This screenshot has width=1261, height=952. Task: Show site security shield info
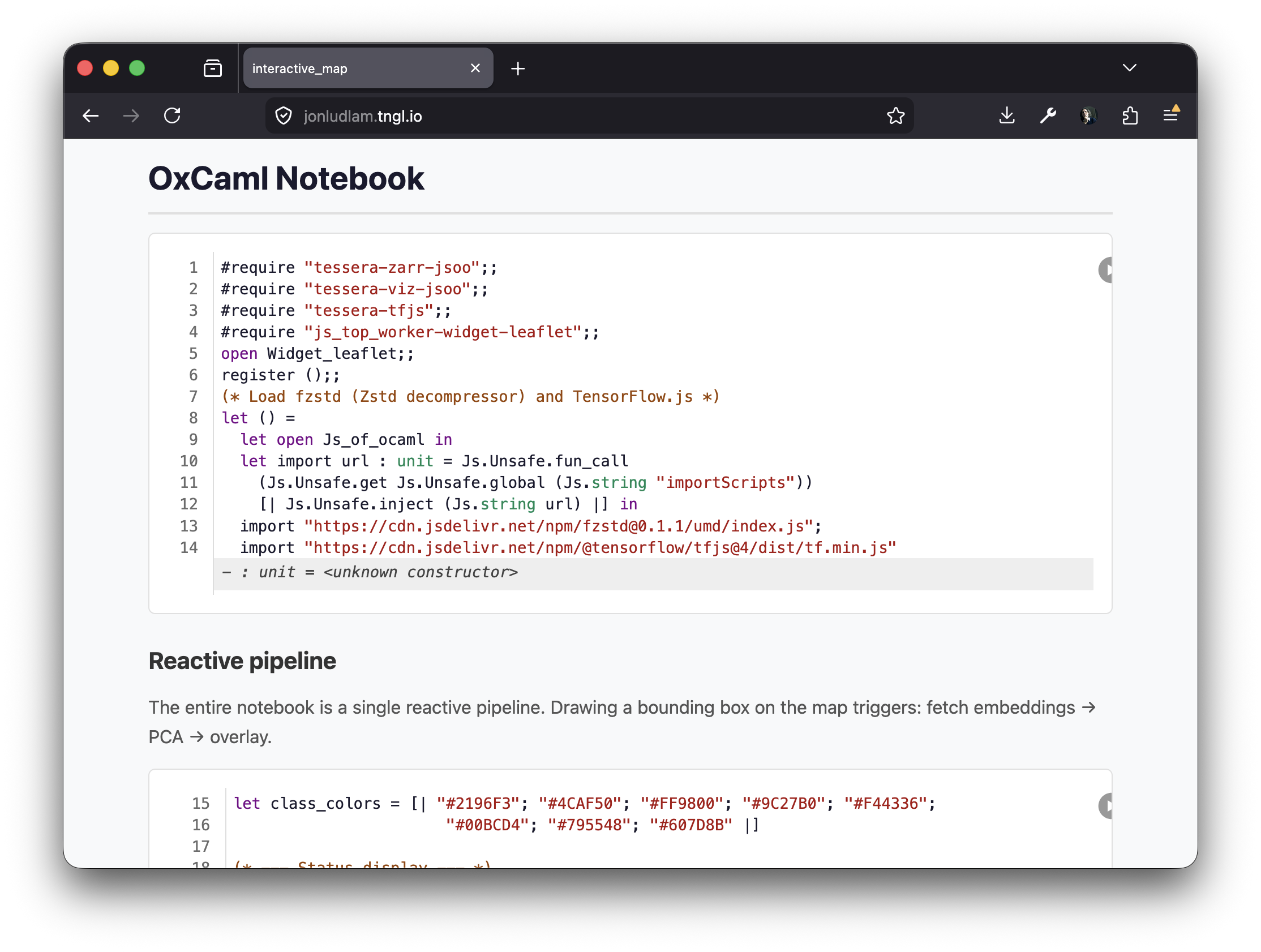(x=284, y=116)
